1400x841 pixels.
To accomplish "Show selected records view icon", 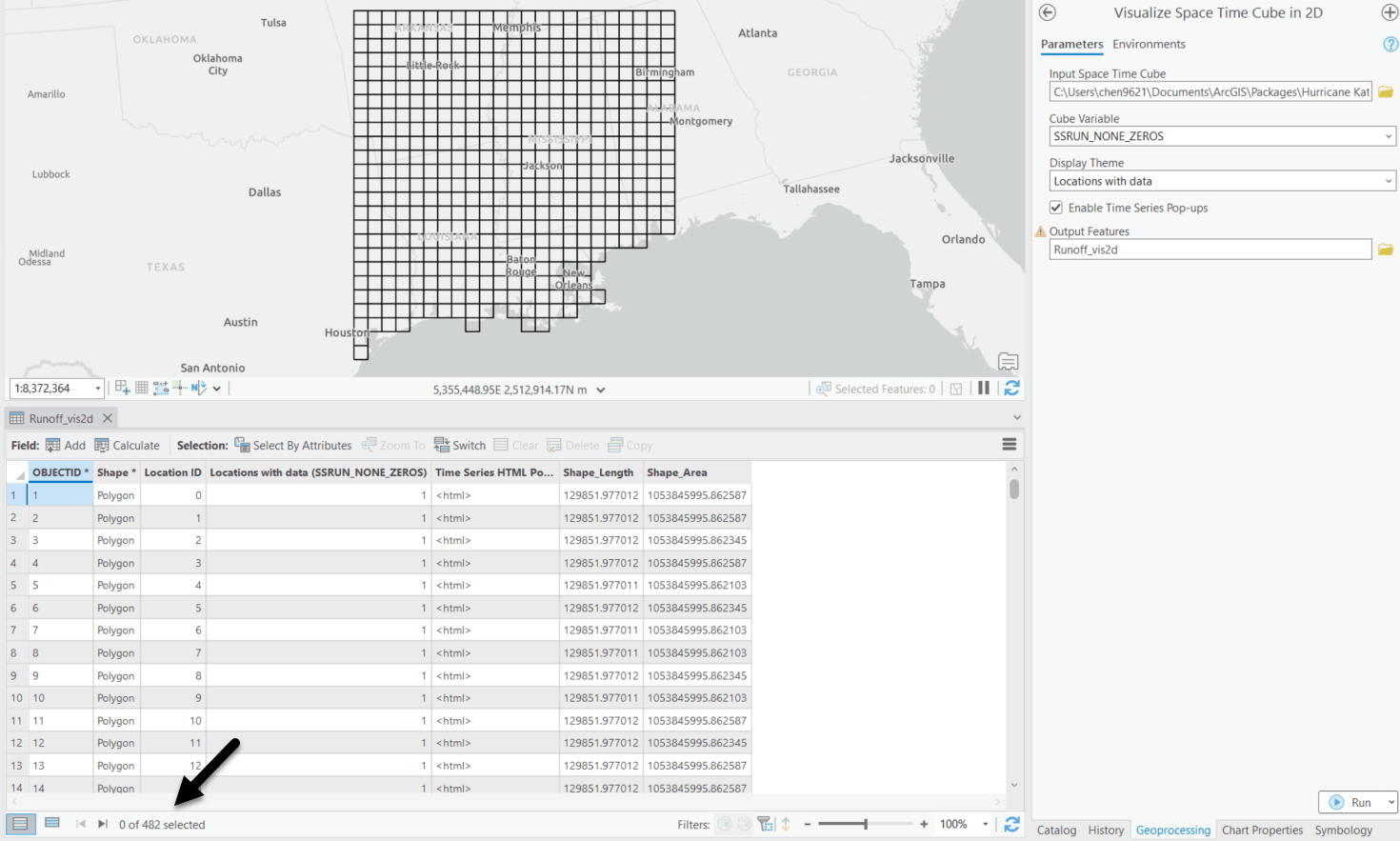I will coord(52,824).
